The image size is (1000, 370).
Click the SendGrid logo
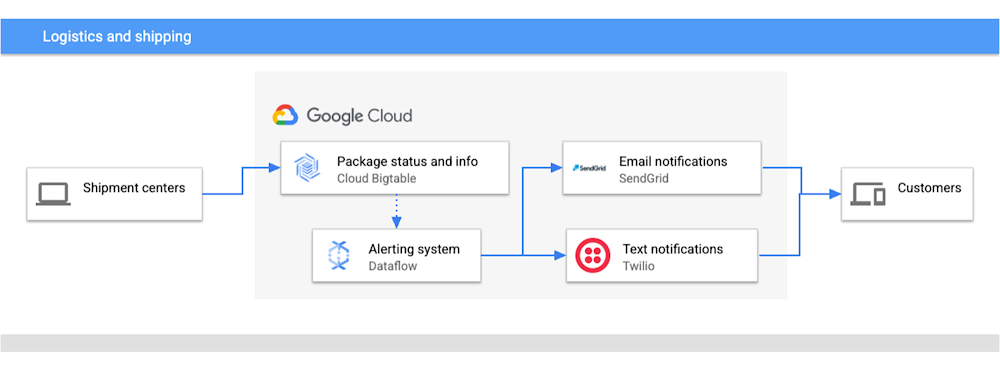[x=589, y=168]
